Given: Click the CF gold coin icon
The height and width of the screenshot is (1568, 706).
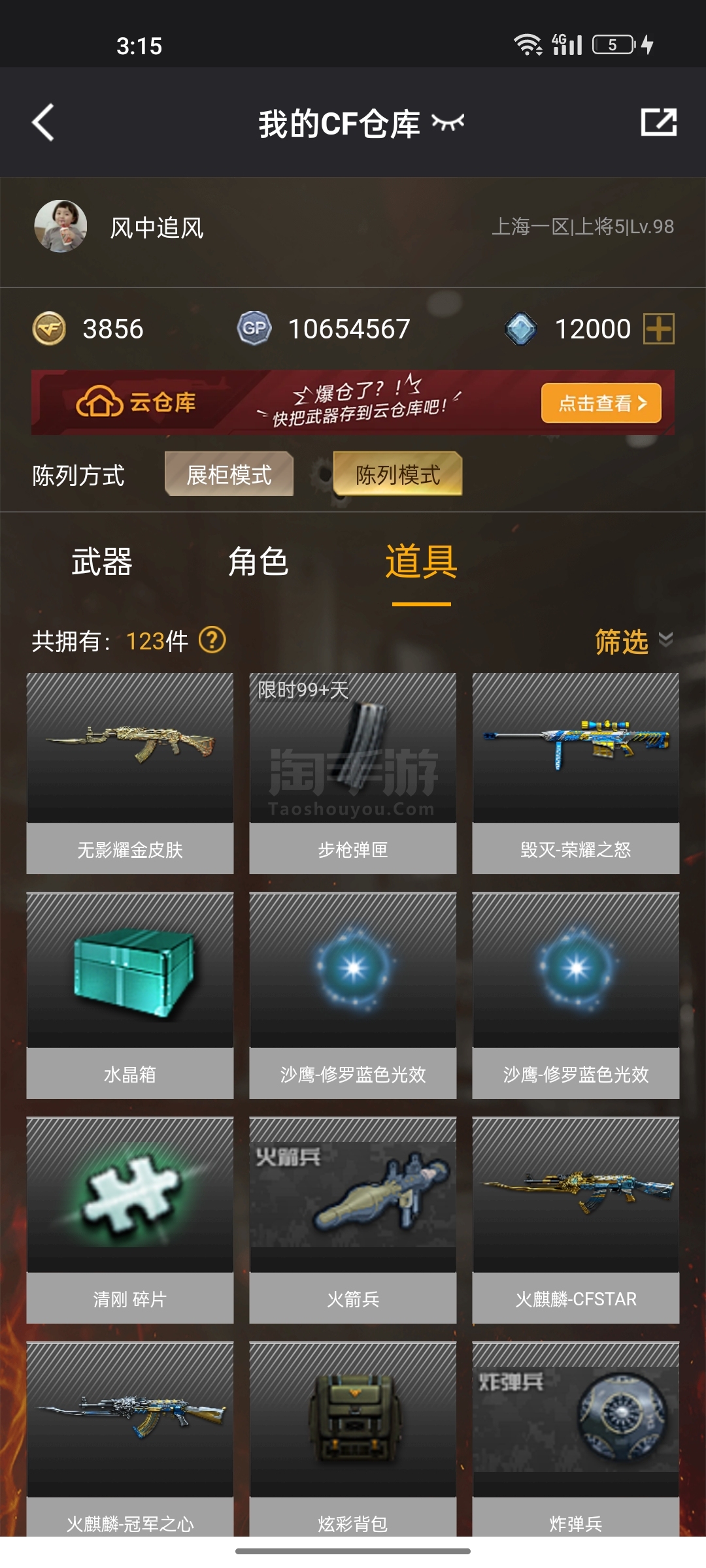Looking at the screenshot, I should (49, 329).
